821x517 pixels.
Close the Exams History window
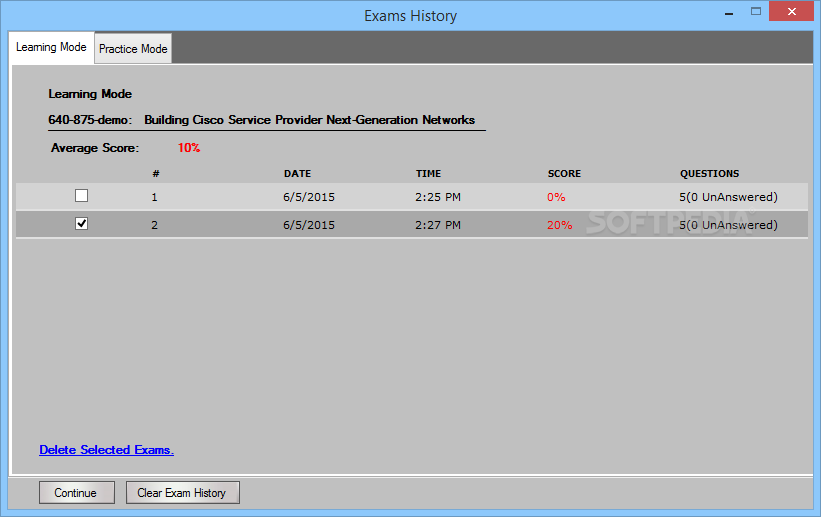792,11
